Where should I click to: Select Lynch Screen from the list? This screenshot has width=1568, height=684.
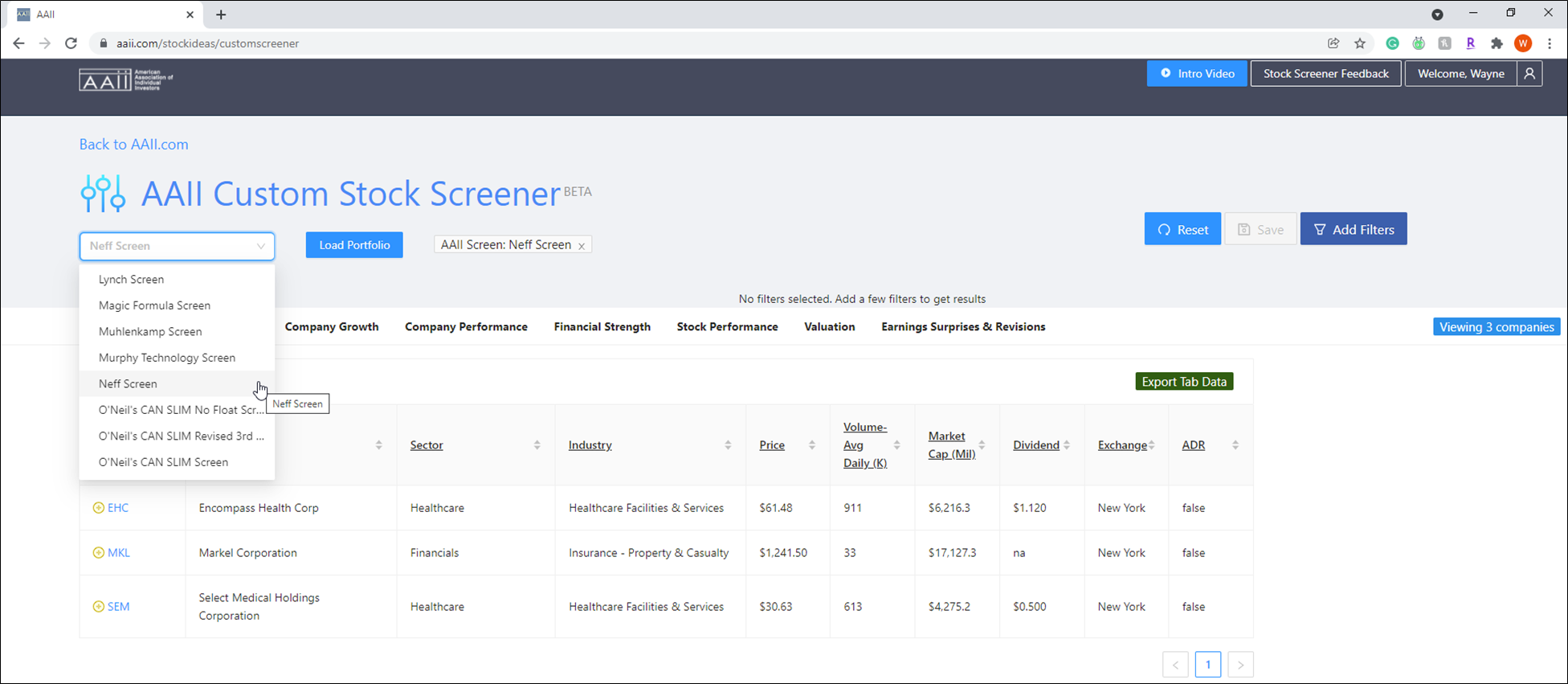tap(177, 280)
